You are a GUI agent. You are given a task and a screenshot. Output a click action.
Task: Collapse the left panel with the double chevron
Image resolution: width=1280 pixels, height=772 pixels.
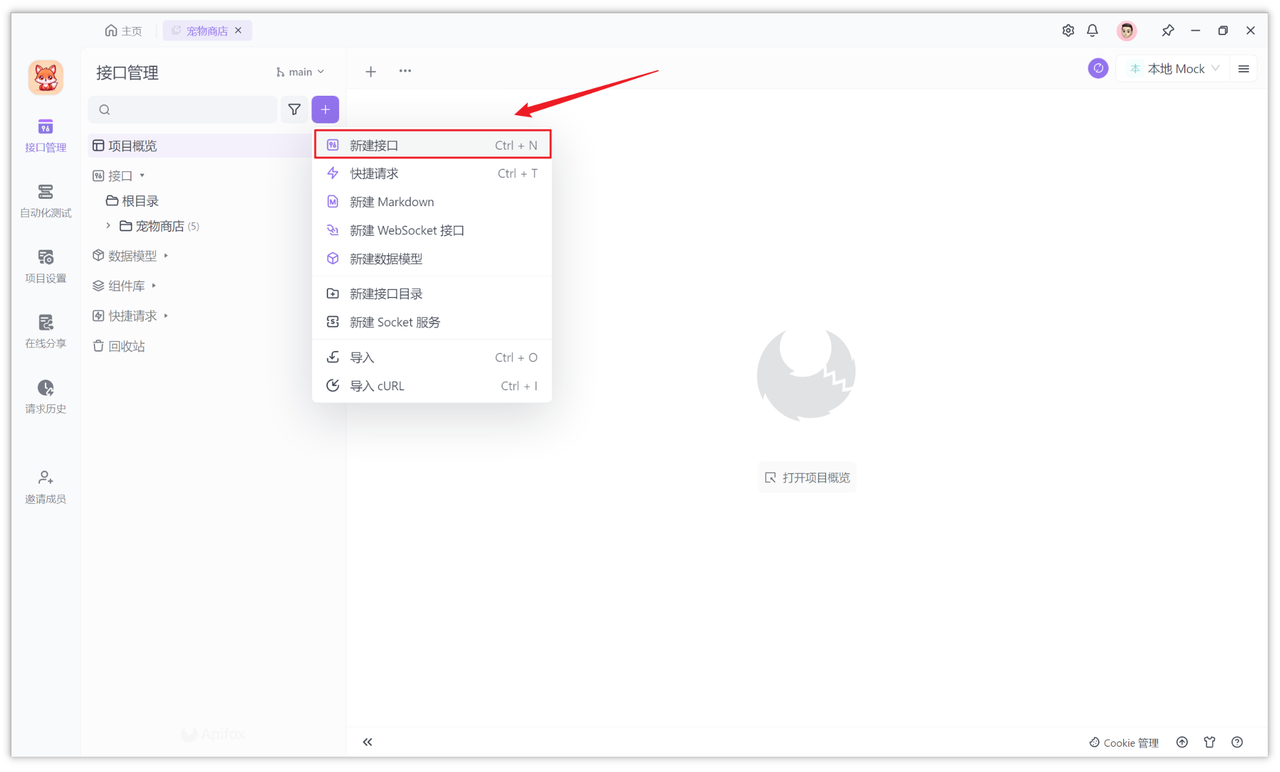pos(367,742)
